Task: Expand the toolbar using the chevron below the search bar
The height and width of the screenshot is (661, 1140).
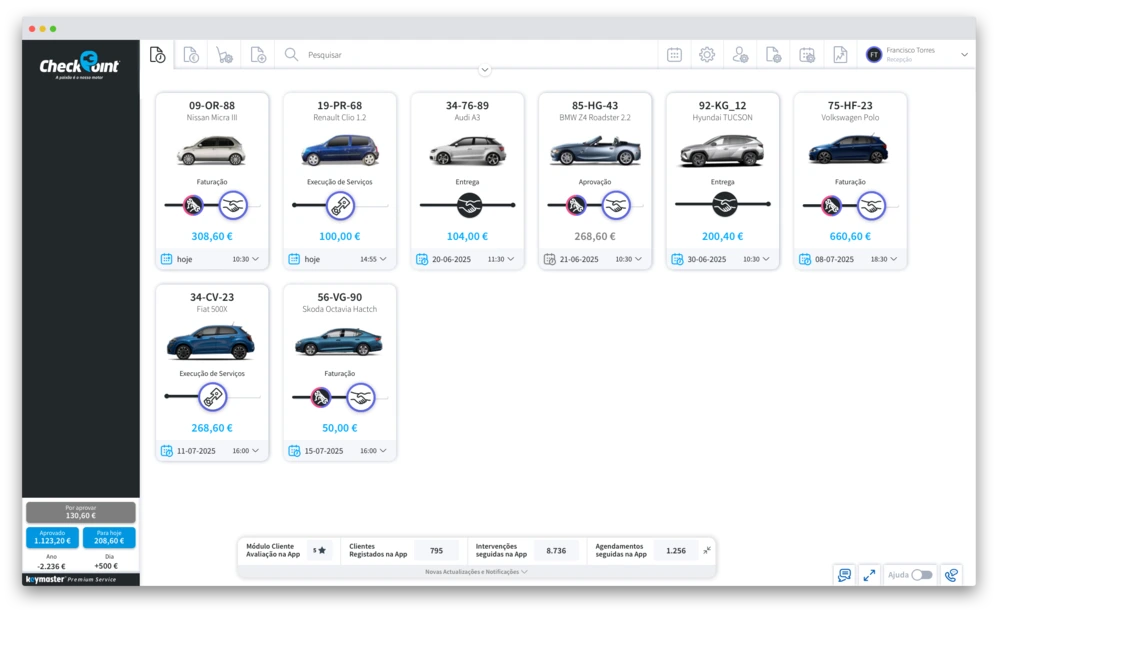Action: pyautogui.click(x=485, y=70)
